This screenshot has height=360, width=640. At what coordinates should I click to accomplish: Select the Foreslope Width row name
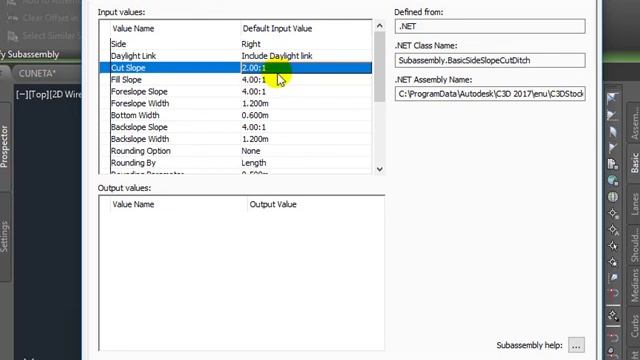point(140,103)
